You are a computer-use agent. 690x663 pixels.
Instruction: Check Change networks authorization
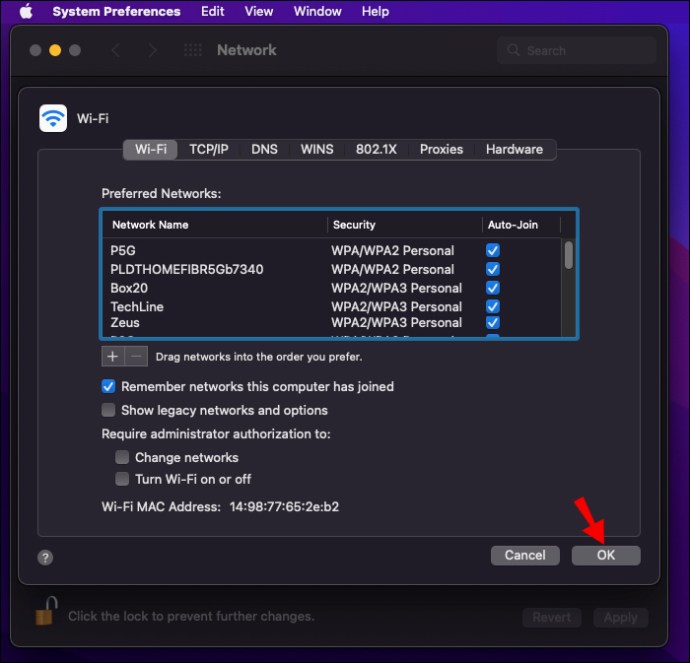coord(122,457)
